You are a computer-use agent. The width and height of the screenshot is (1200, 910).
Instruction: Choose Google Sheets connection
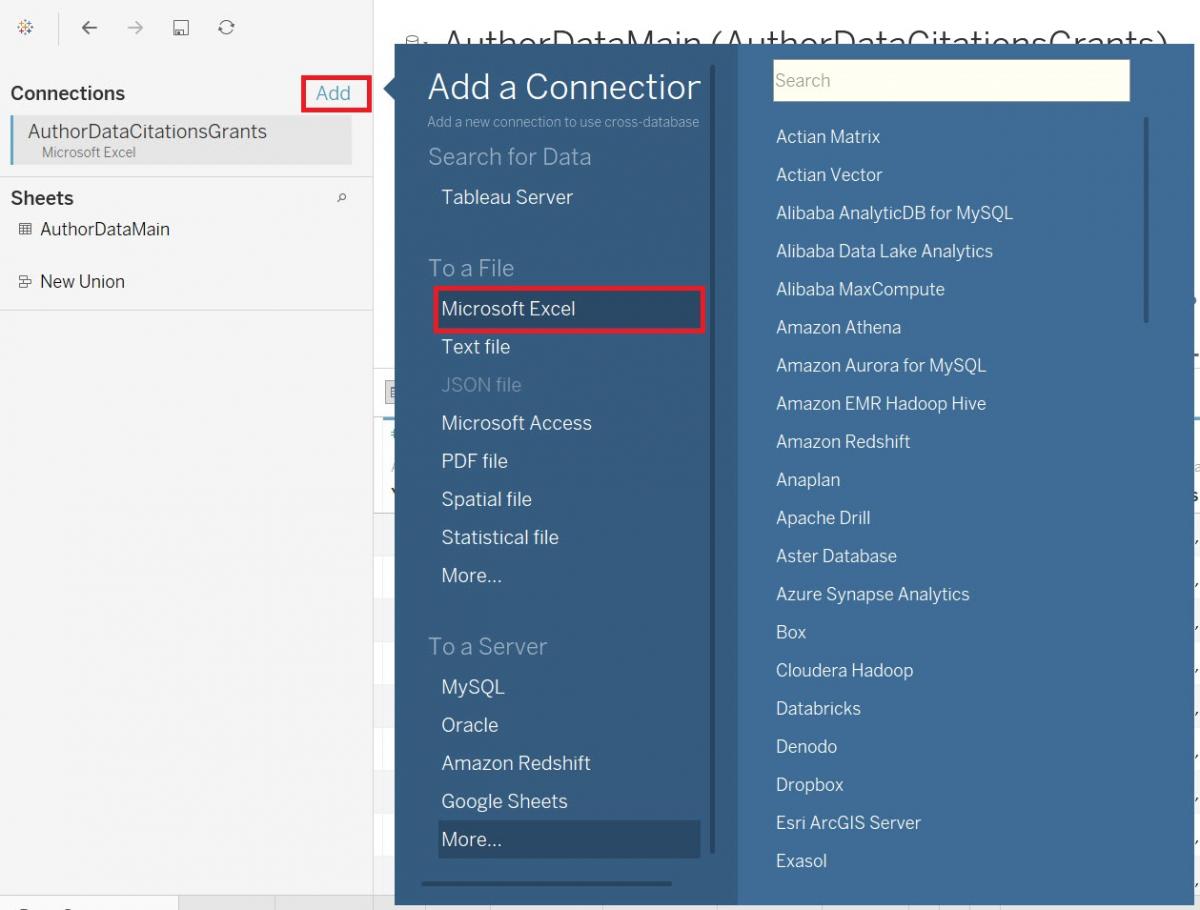coord(504,801)
